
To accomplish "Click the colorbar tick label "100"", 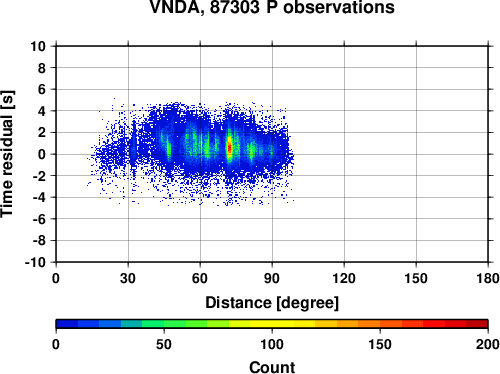I will click(272, 344).
